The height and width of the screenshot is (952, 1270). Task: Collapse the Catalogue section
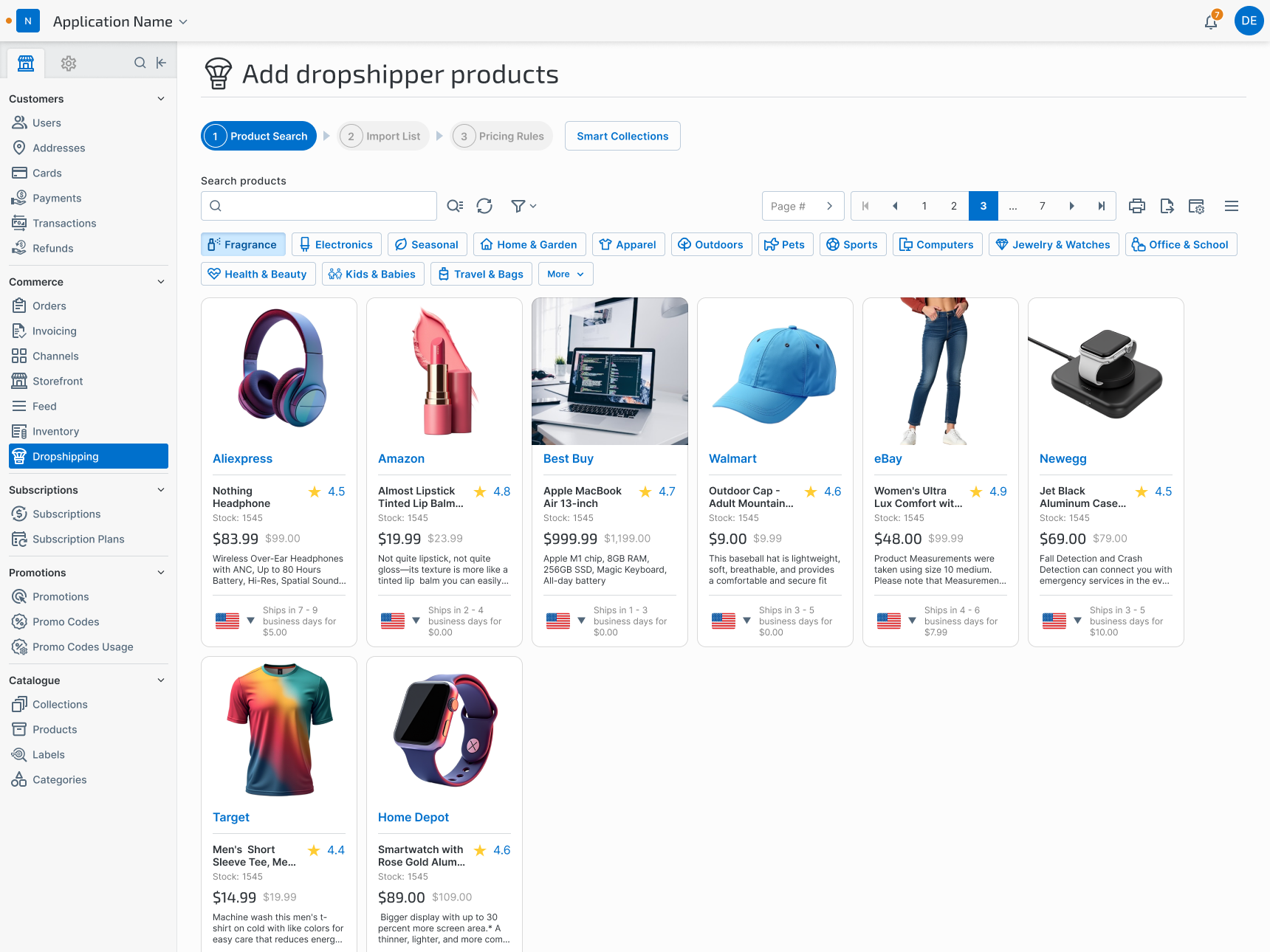tap(161, 680)
